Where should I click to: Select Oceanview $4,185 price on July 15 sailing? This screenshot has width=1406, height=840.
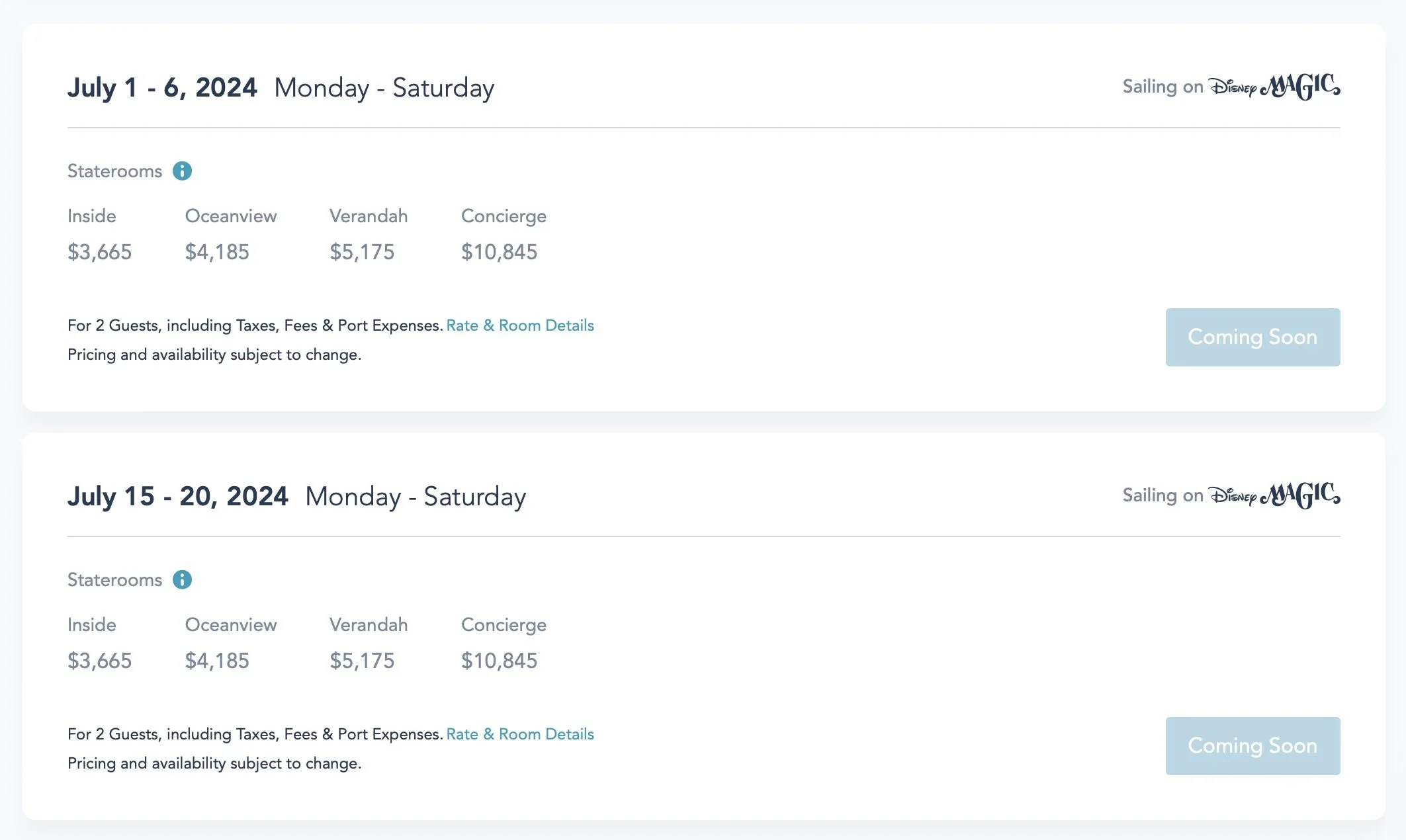217,661
